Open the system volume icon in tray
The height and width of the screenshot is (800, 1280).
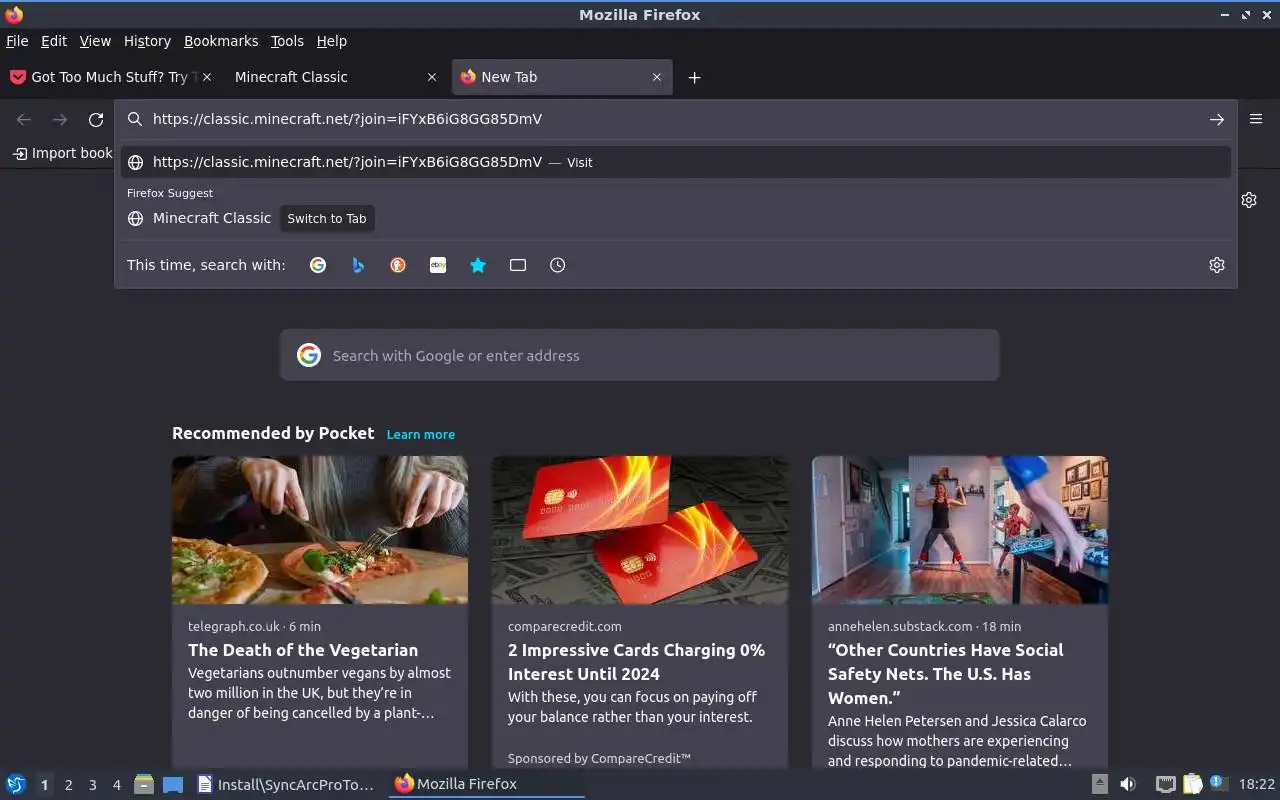point(1128,784)
